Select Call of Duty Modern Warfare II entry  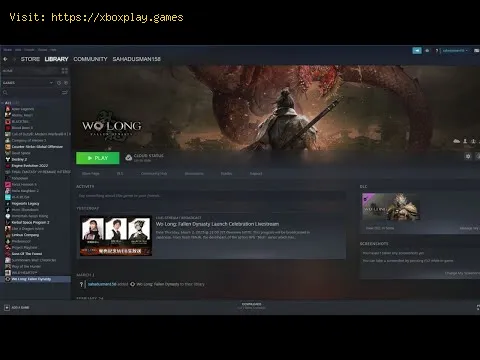pyautogui.click(x=41, y=134)
